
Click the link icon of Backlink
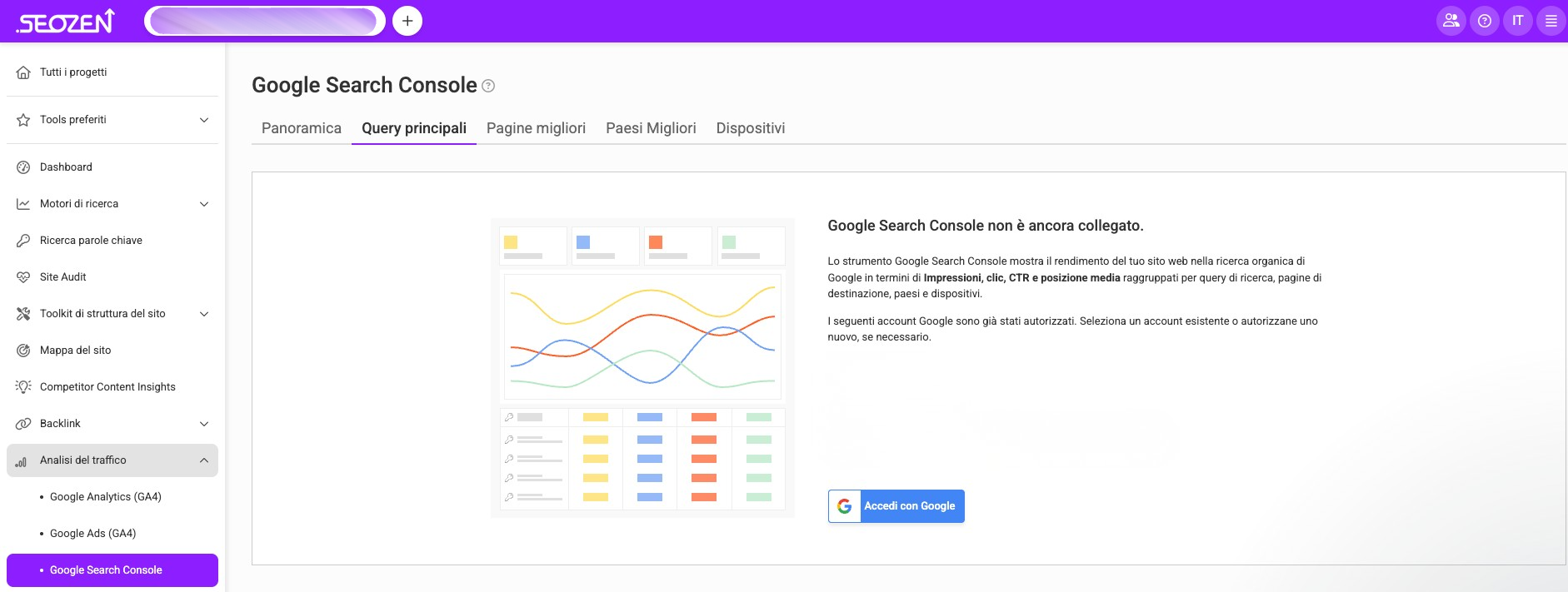click(x=23, y=424)
